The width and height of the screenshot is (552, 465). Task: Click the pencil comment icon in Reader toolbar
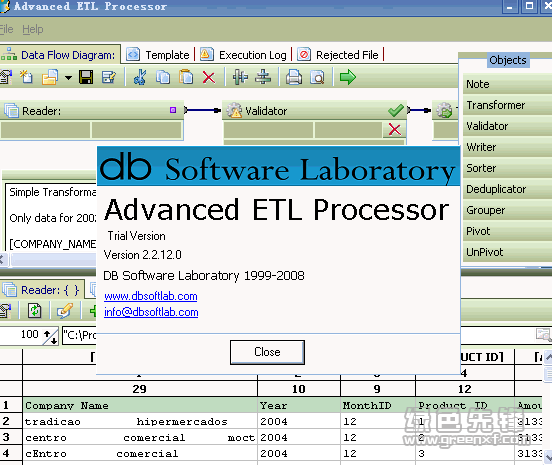(65, 311)
